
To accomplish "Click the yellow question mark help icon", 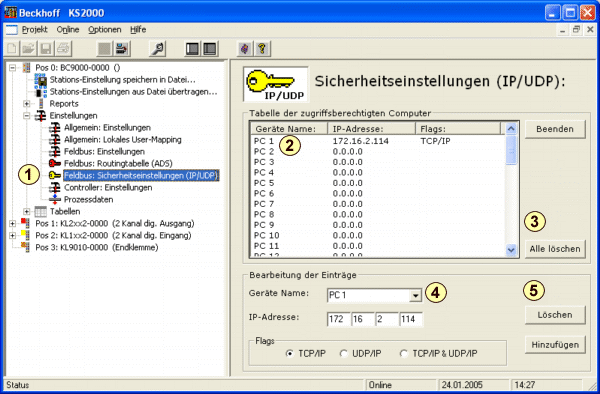I will coord(262,49).
